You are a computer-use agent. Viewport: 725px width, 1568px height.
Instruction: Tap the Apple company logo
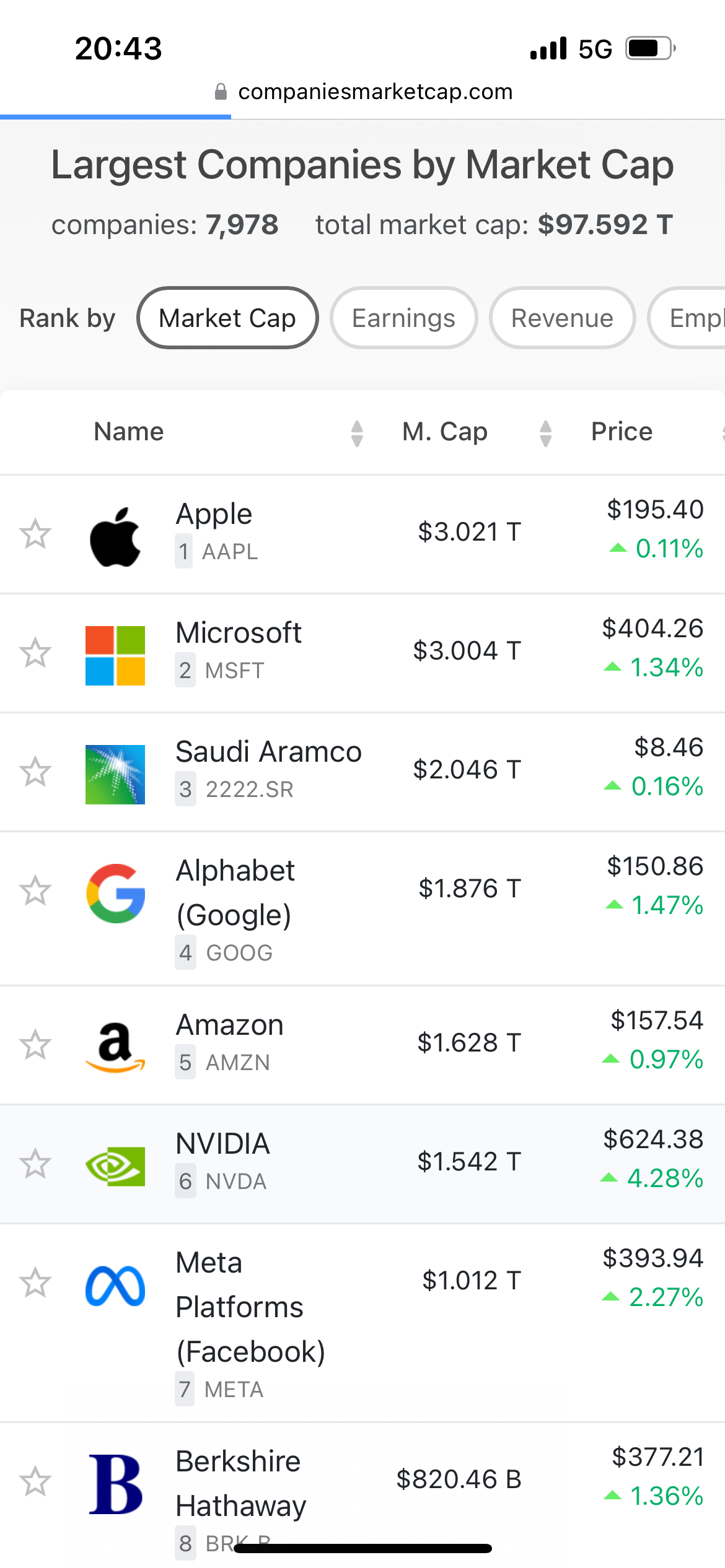click(x=115, y=536)
